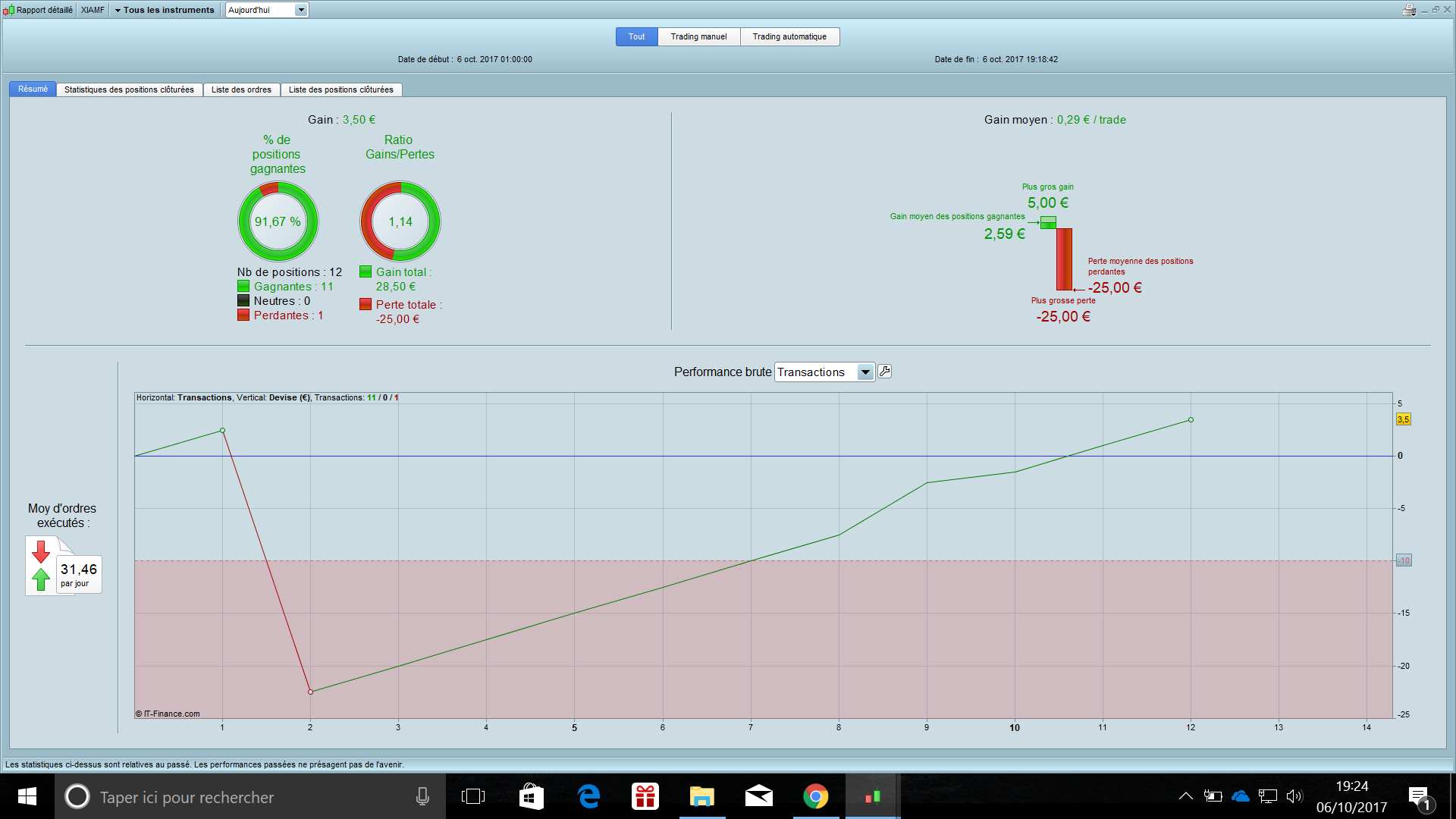Open the Tous les instruments dropdown
The image size is (1456, 819).
click(x=165, y=10)
